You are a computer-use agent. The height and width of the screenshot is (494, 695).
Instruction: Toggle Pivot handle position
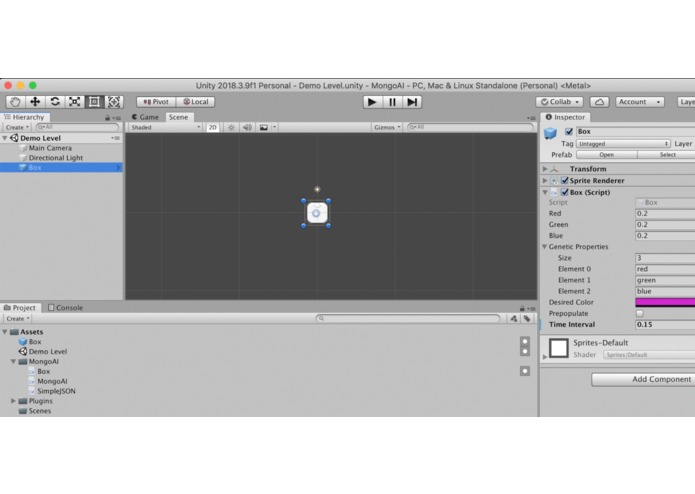[x=156, y=102]
